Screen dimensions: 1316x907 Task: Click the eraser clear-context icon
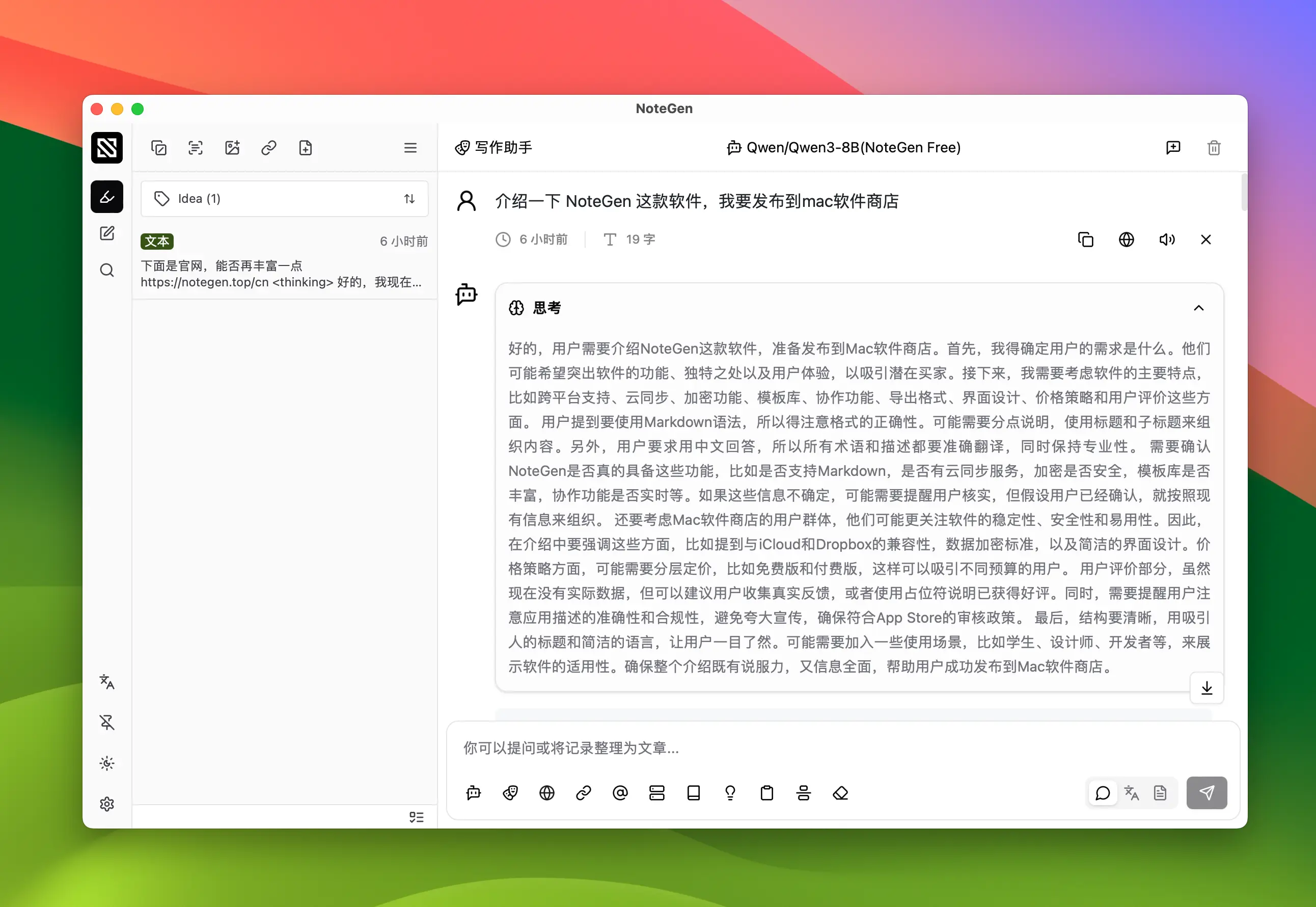(840, 793)
